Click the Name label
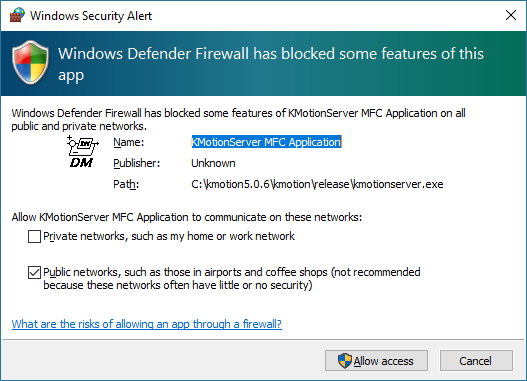 129,142
